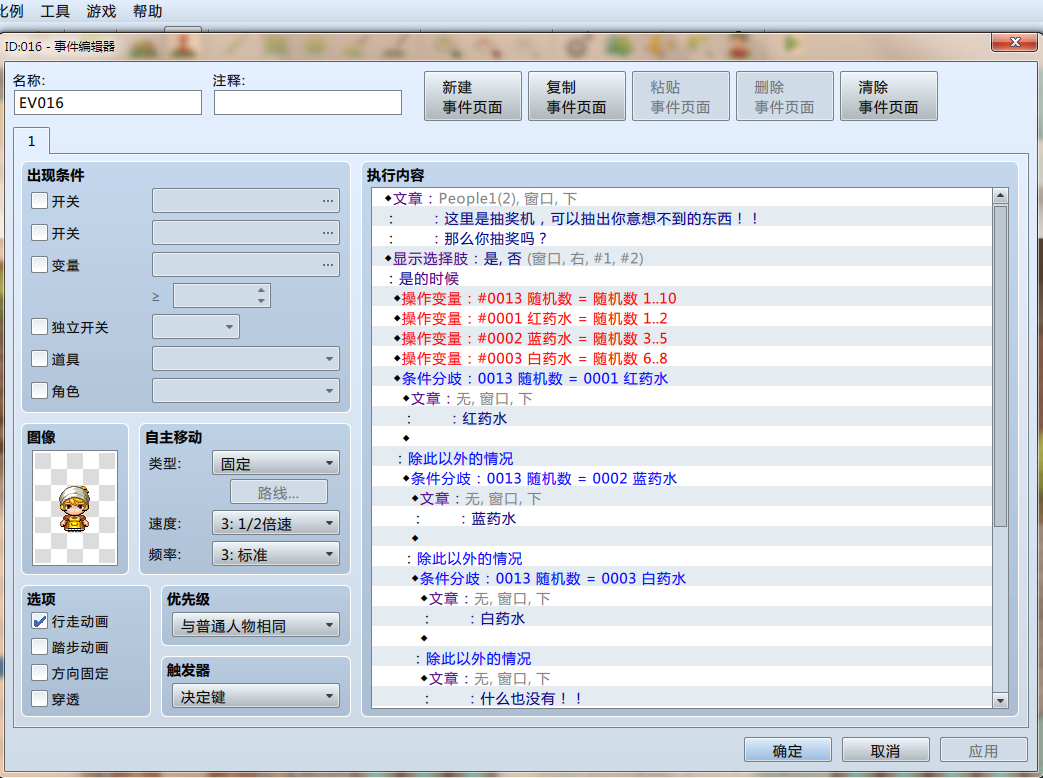1043x778 pixels.
Task: Select 条件分歧 随机数 = 0002 蓝药水 line
Action: (682, 478)
